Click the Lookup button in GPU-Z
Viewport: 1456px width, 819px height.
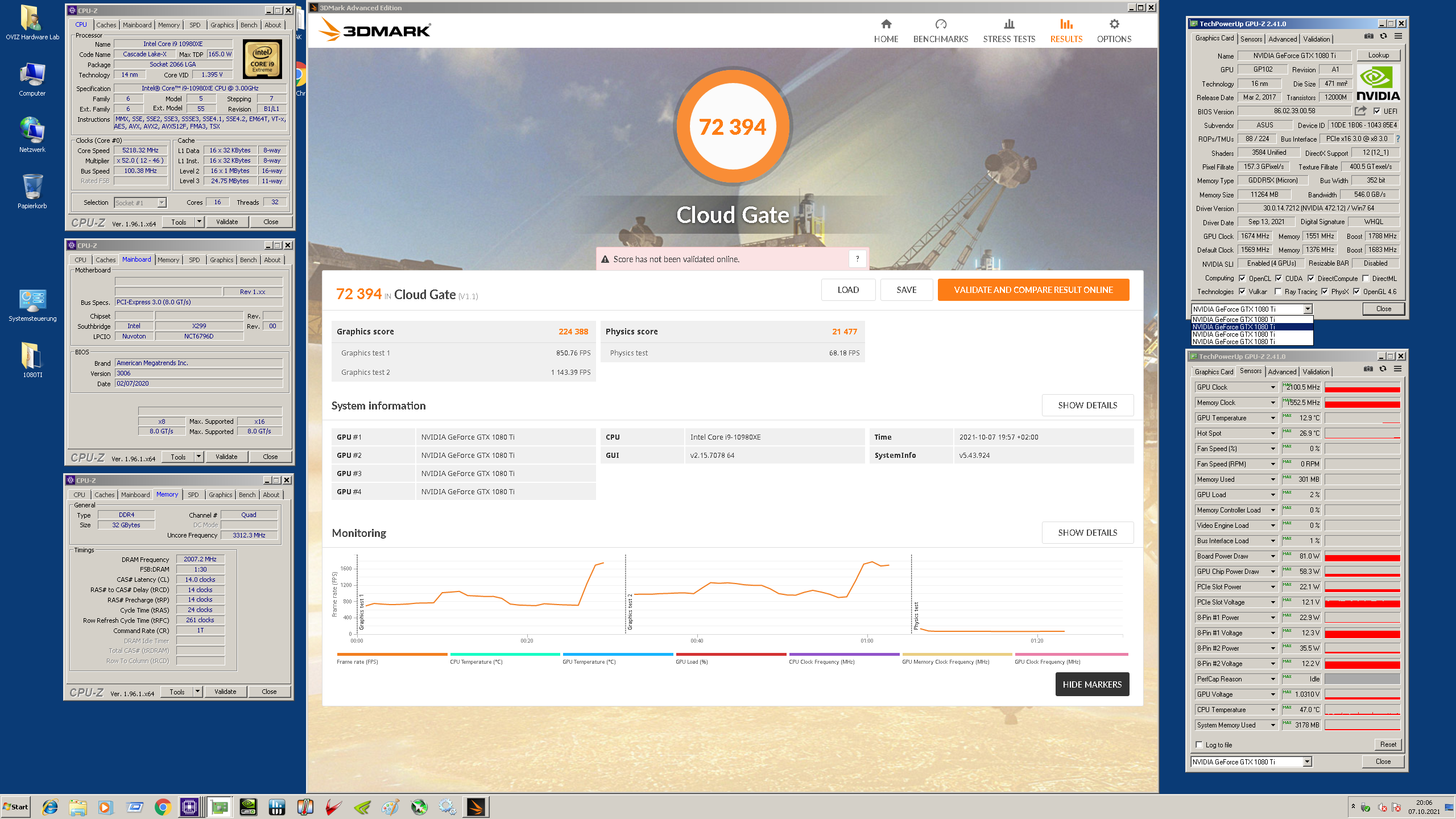(x=1378, y=55)
